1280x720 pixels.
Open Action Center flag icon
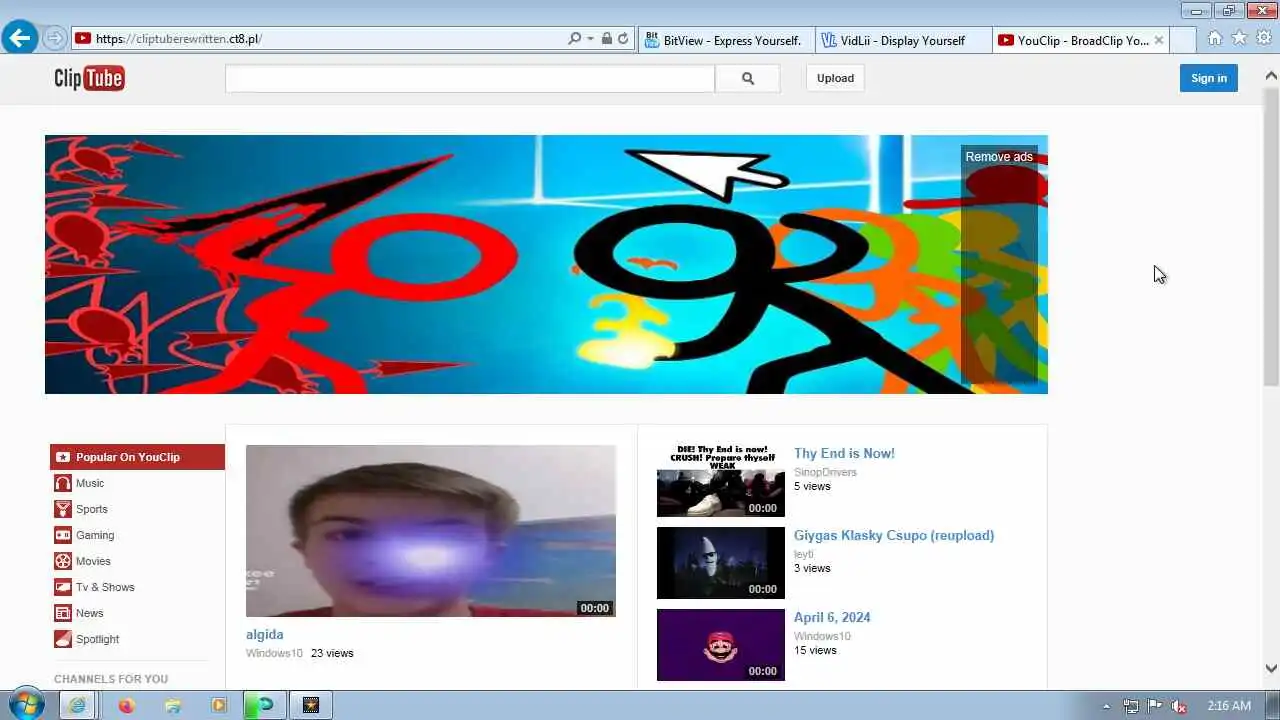click(1155, 706)
